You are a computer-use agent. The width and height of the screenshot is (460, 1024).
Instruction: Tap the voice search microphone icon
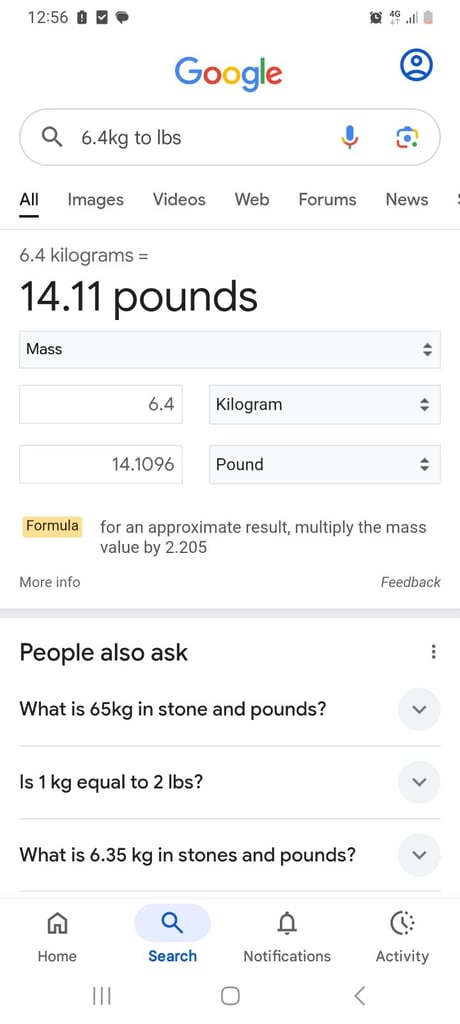click(350, 137)
